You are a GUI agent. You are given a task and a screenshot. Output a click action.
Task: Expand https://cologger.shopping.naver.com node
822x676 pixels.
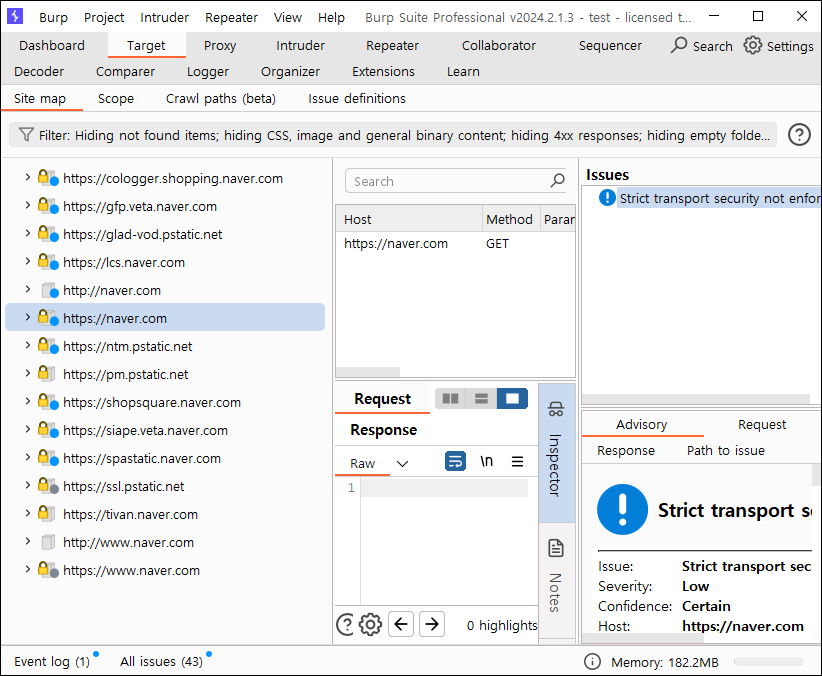27,178
